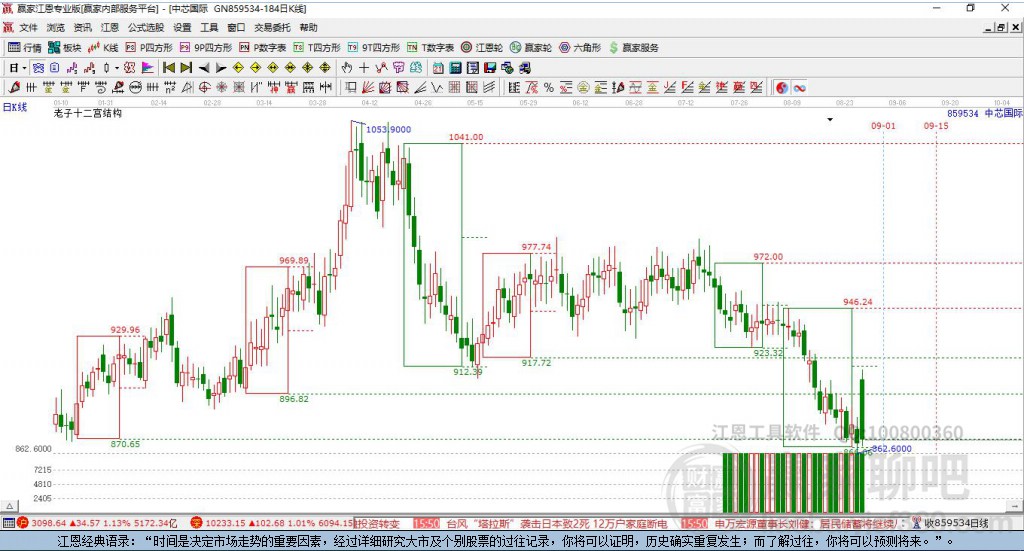The image size is (1024, 551).
Task: Open the T数字表 time table
Action: click(x=430, y=48)
